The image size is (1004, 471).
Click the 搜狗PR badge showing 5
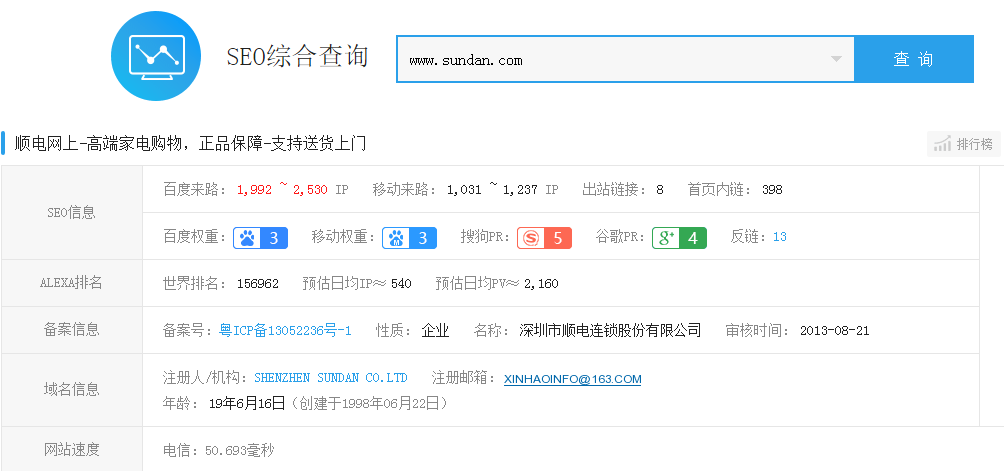coord(544,237)
